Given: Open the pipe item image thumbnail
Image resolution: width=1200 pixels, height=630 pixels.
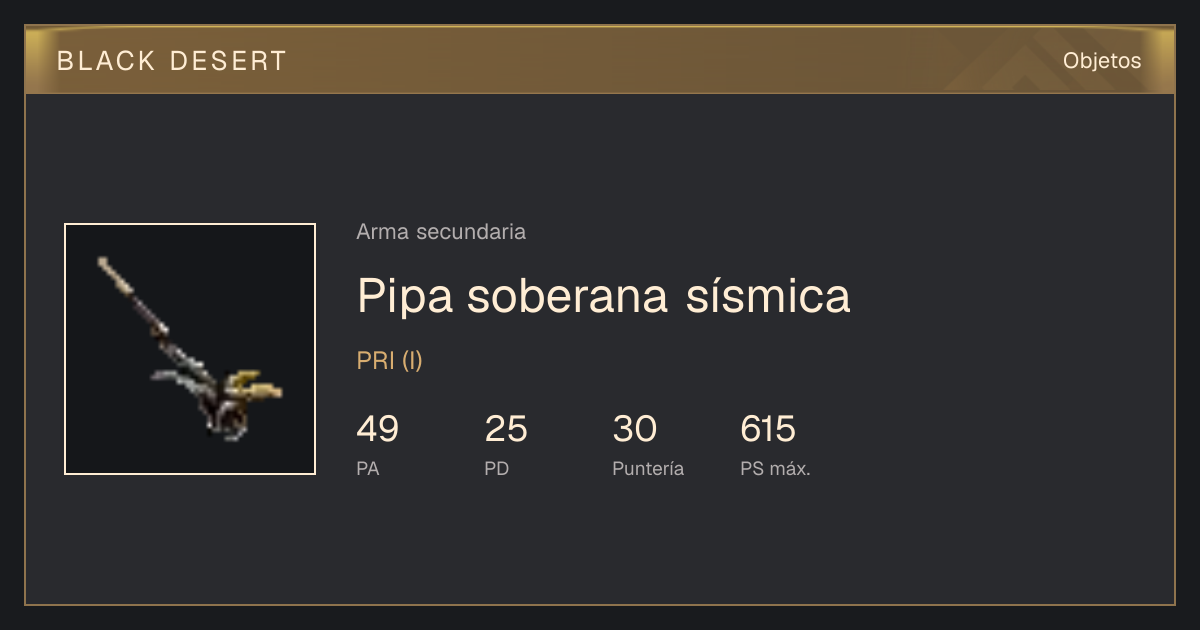Looking at the screenshot, I should pyautogui.click(x=190, y=349).
